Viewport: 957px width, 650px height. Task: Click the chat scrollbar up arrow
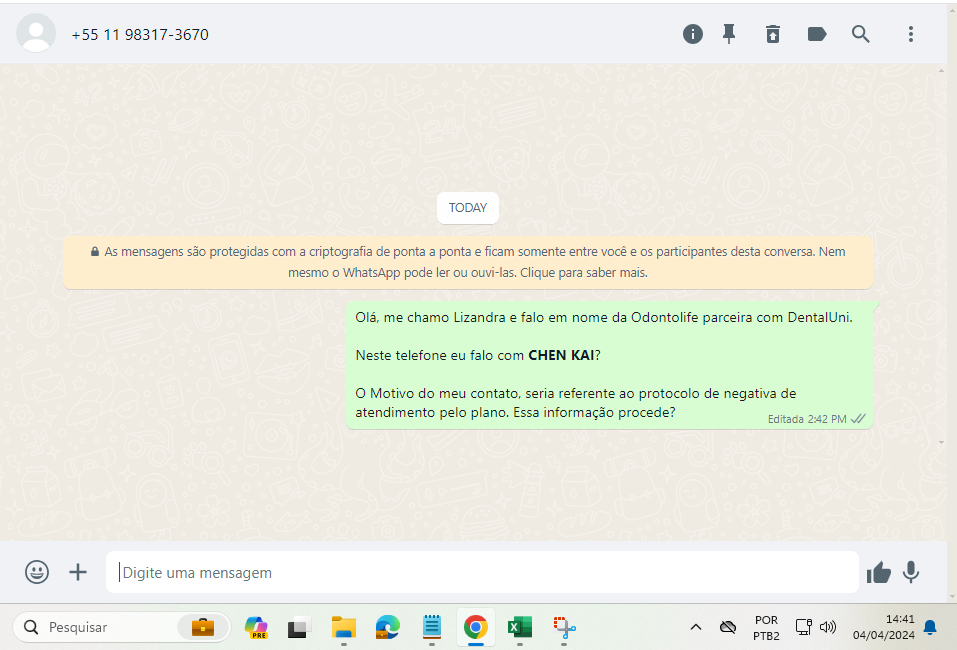[x=942, y=71]
